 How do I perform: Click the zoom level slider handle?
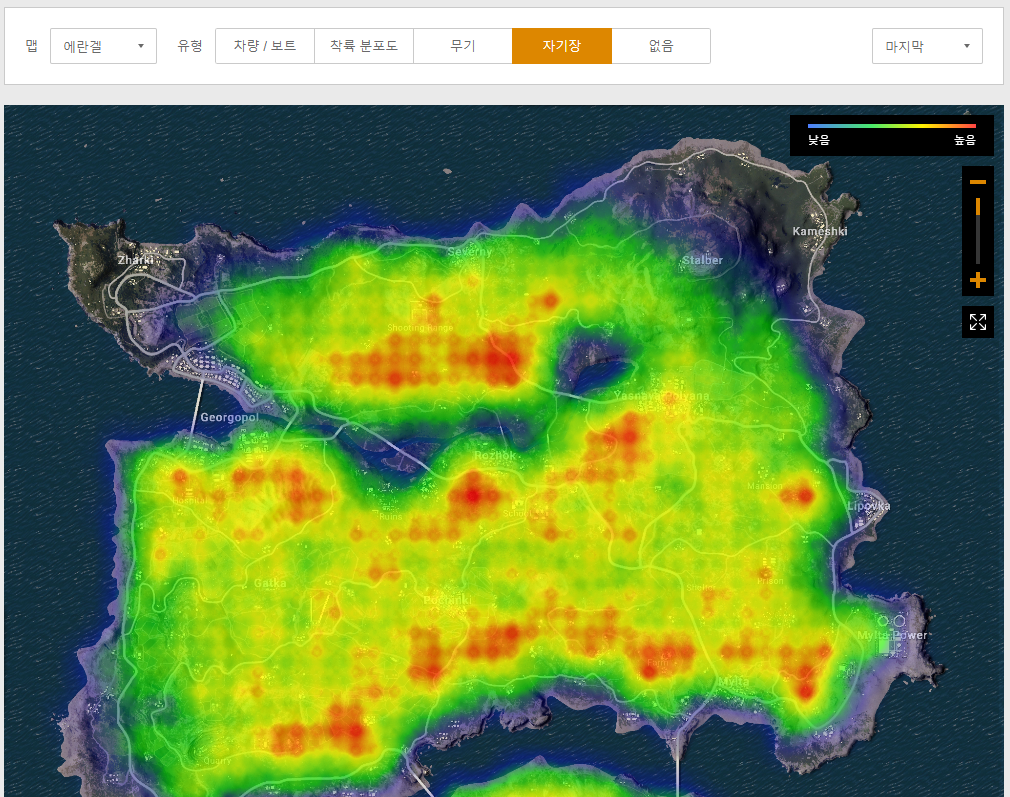[x=978, y=207]
